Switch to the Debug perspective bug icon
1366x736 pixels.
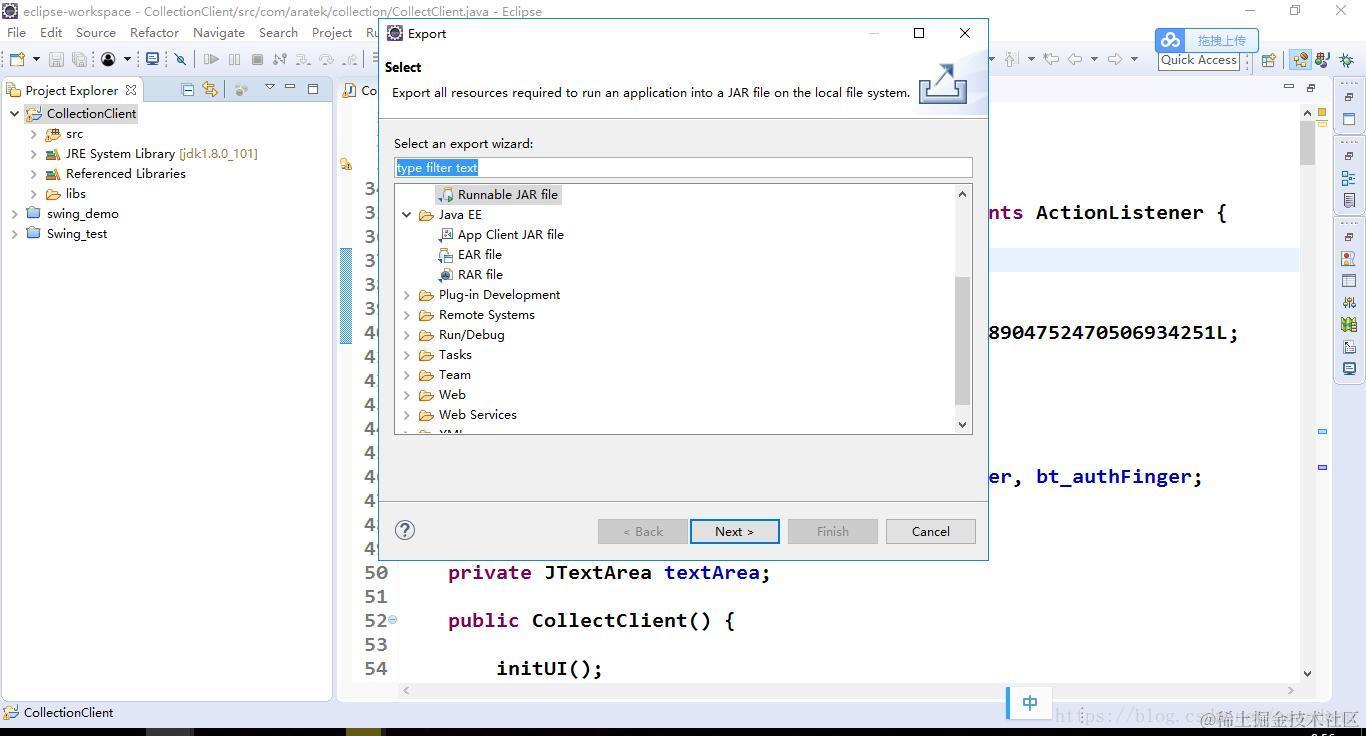[x=1346, y=60]
